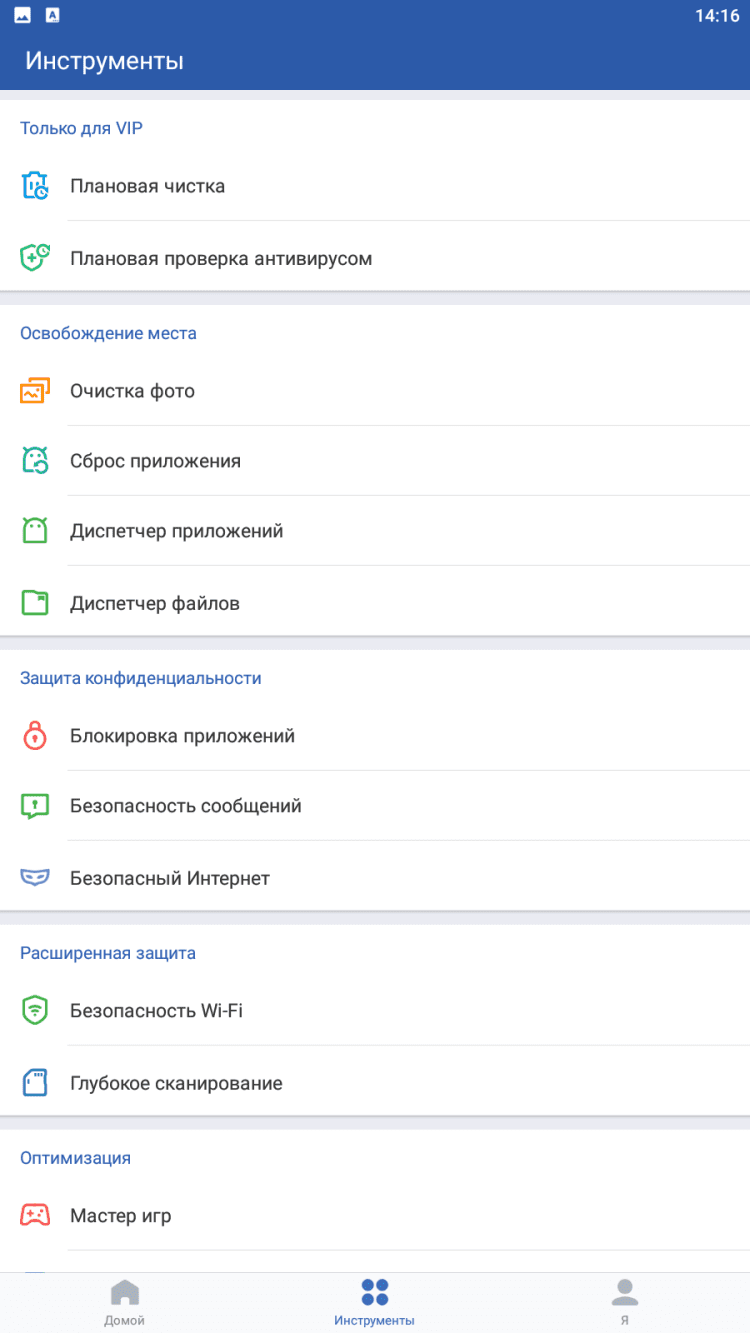Switch to the Домой tab

125,1302
